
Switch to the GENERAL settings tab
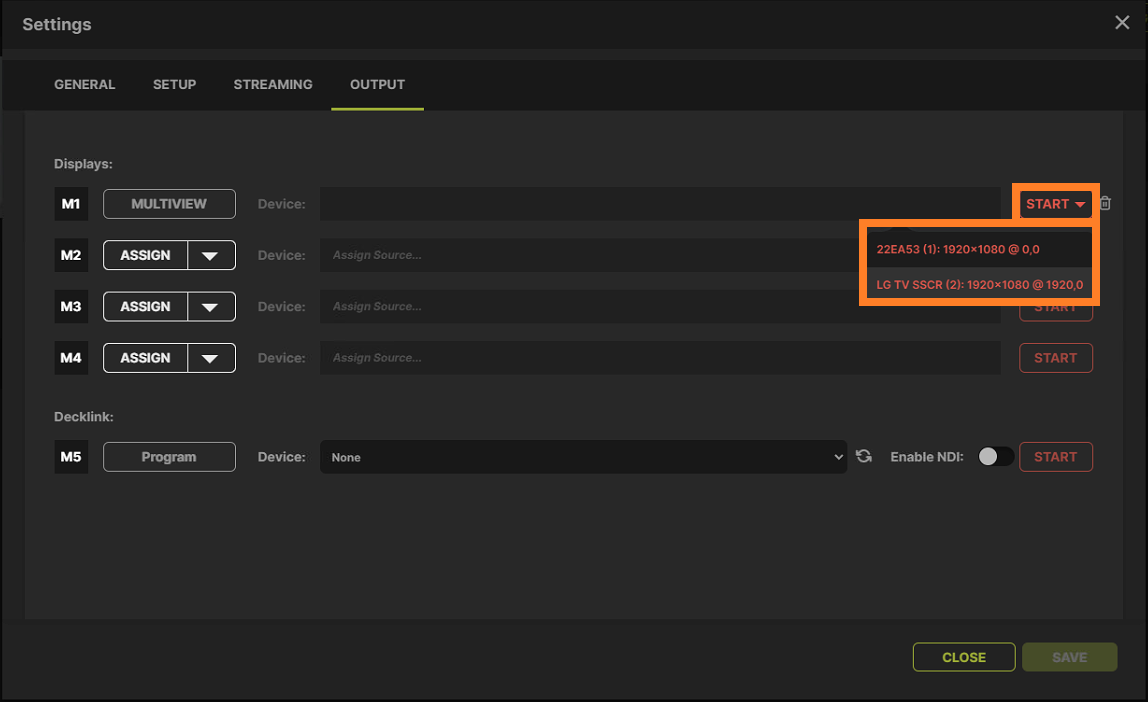[84, 84]
